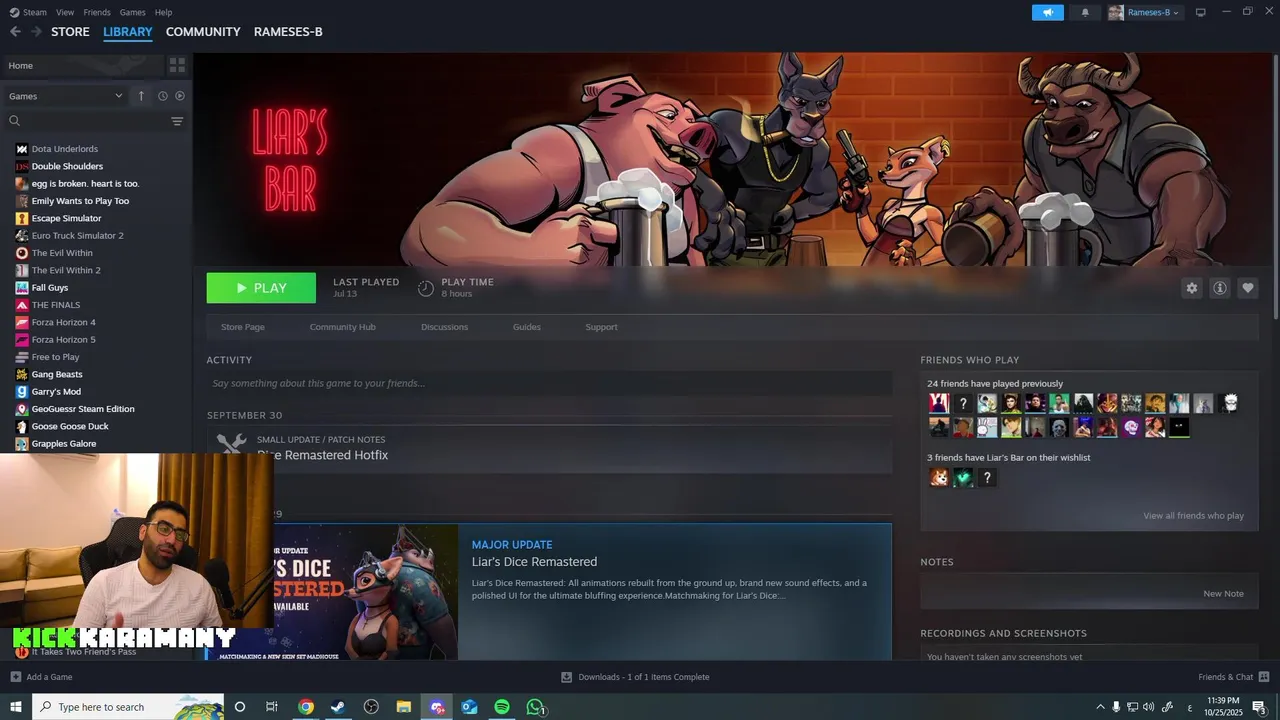Open game settings gear for Liar's Bar
Viewport: 1280px width, 720px height.
click(x=1191, y=288)
